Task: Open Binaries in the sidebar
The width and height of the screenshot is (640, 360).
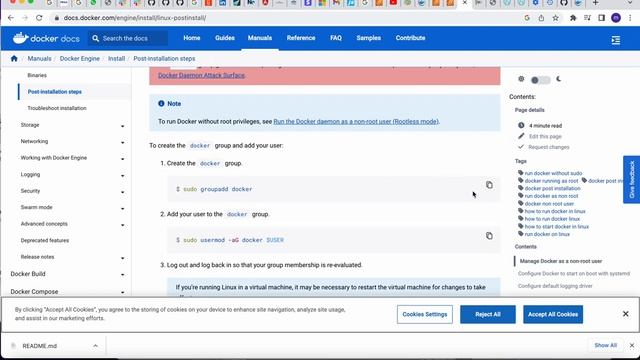Action: coord(37,75)
